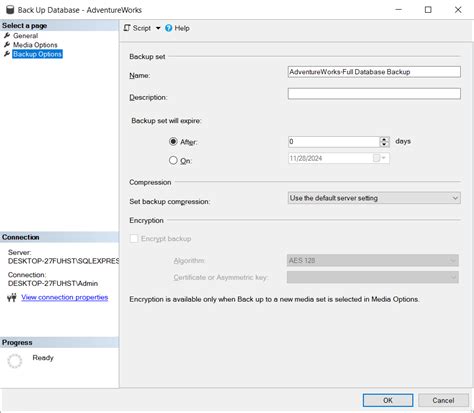Click the wrench icon beside General
The image size is (474, 413).
pos(7,35)
